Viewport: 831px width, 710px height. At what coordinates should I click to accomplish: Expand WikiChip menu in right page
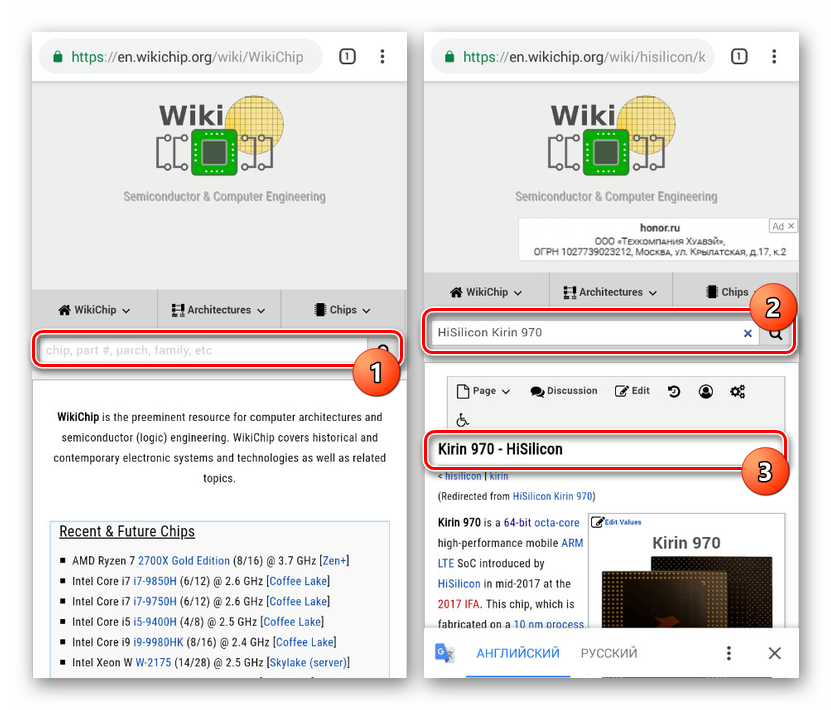[486, 292]
